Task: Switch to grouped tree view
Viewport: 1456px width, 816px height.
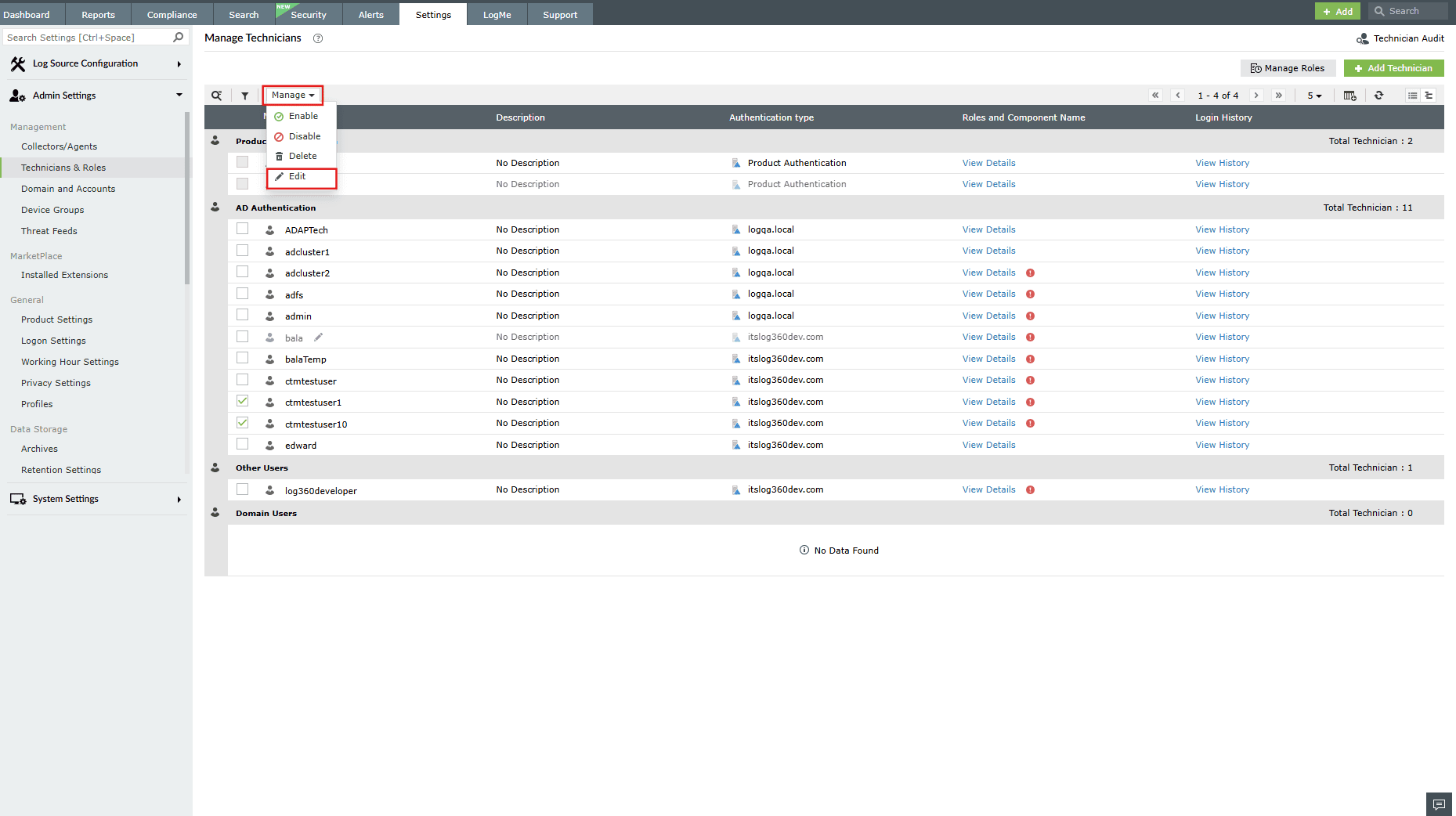Action: click(x=1429, y=96)
